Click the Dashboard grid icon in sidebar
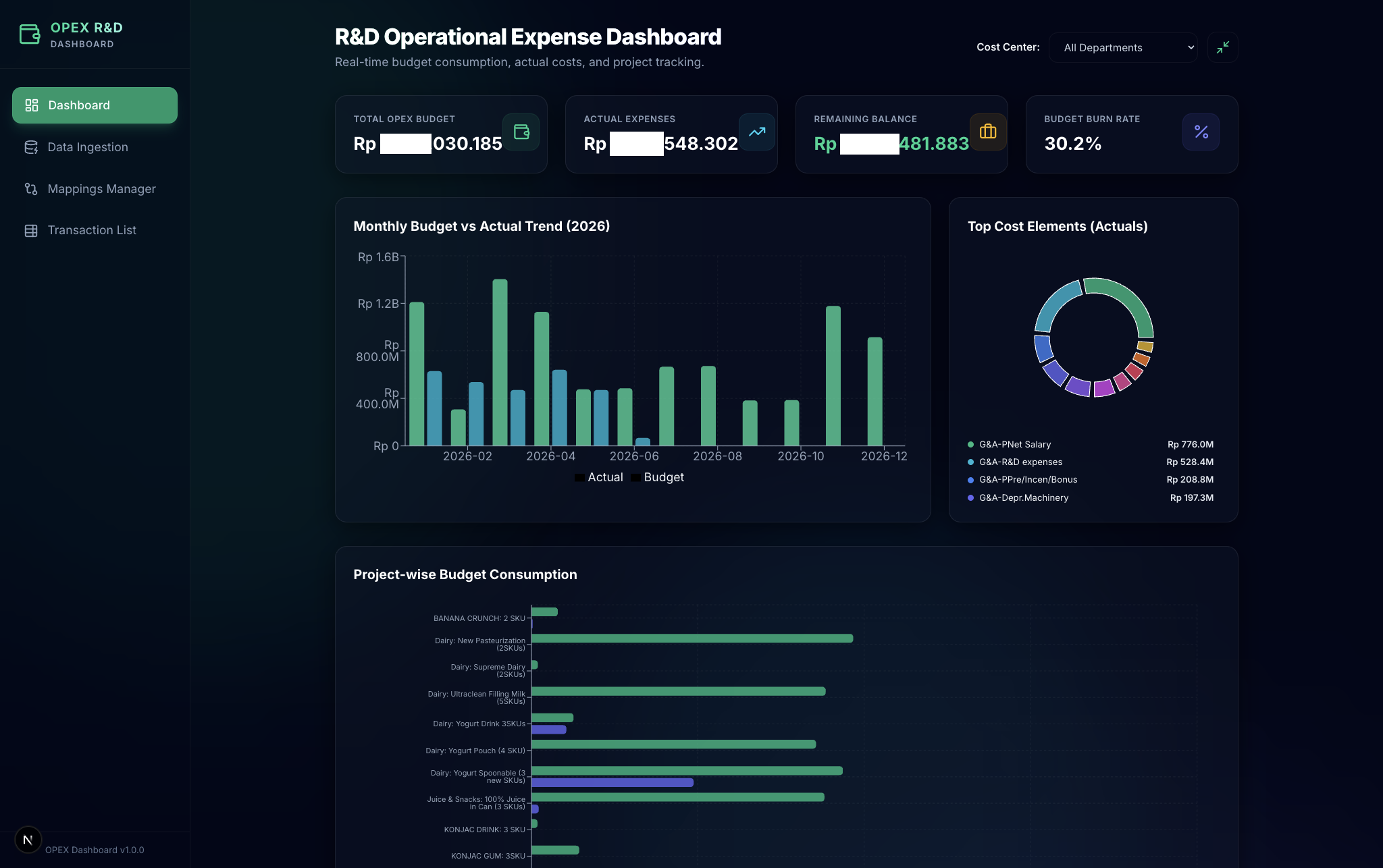Image resolution: width=1383 pixels, height=868 pixels. point(31,105)
